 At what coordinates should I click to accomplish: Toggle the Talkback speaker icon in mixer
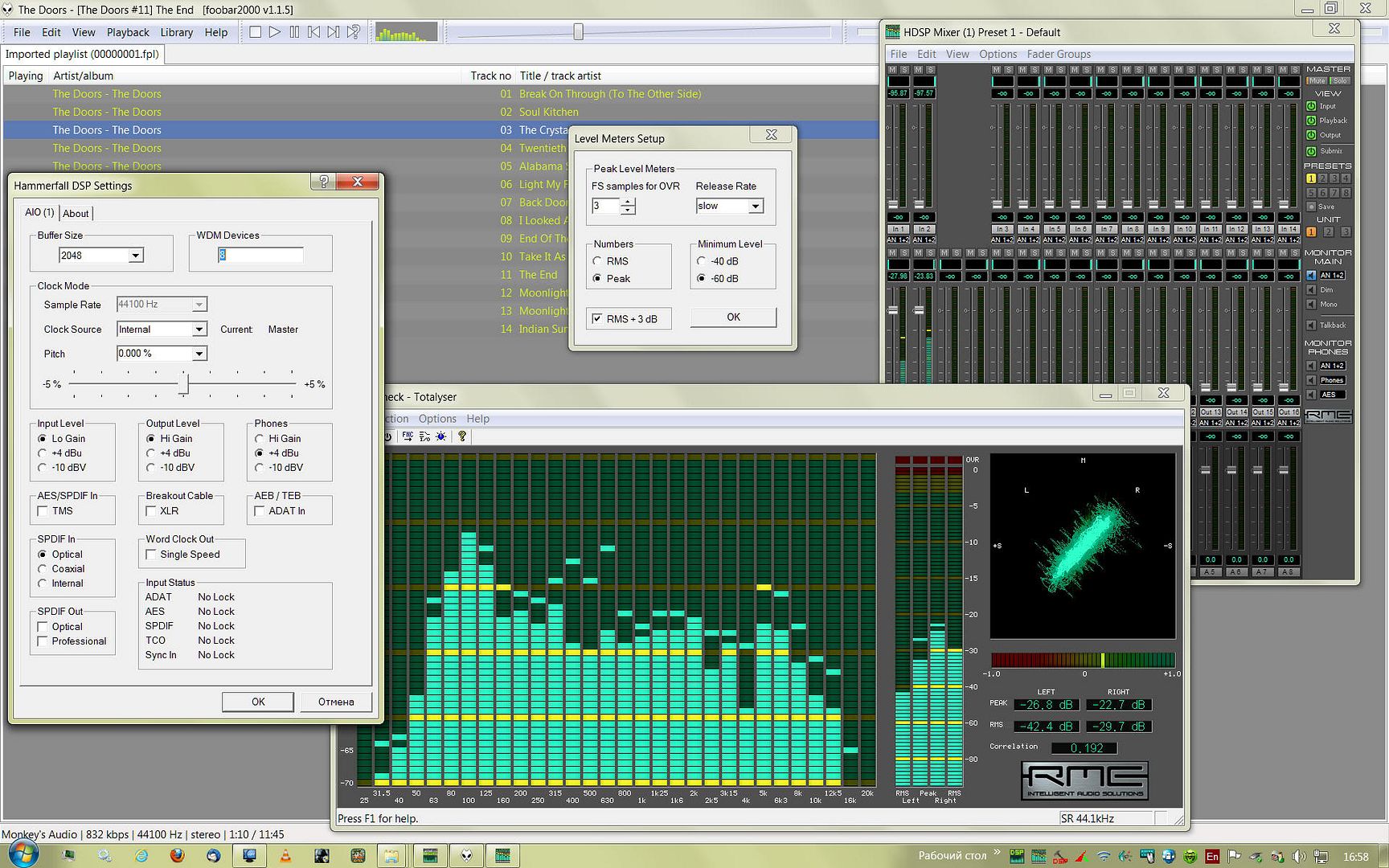pos(1312,325)
